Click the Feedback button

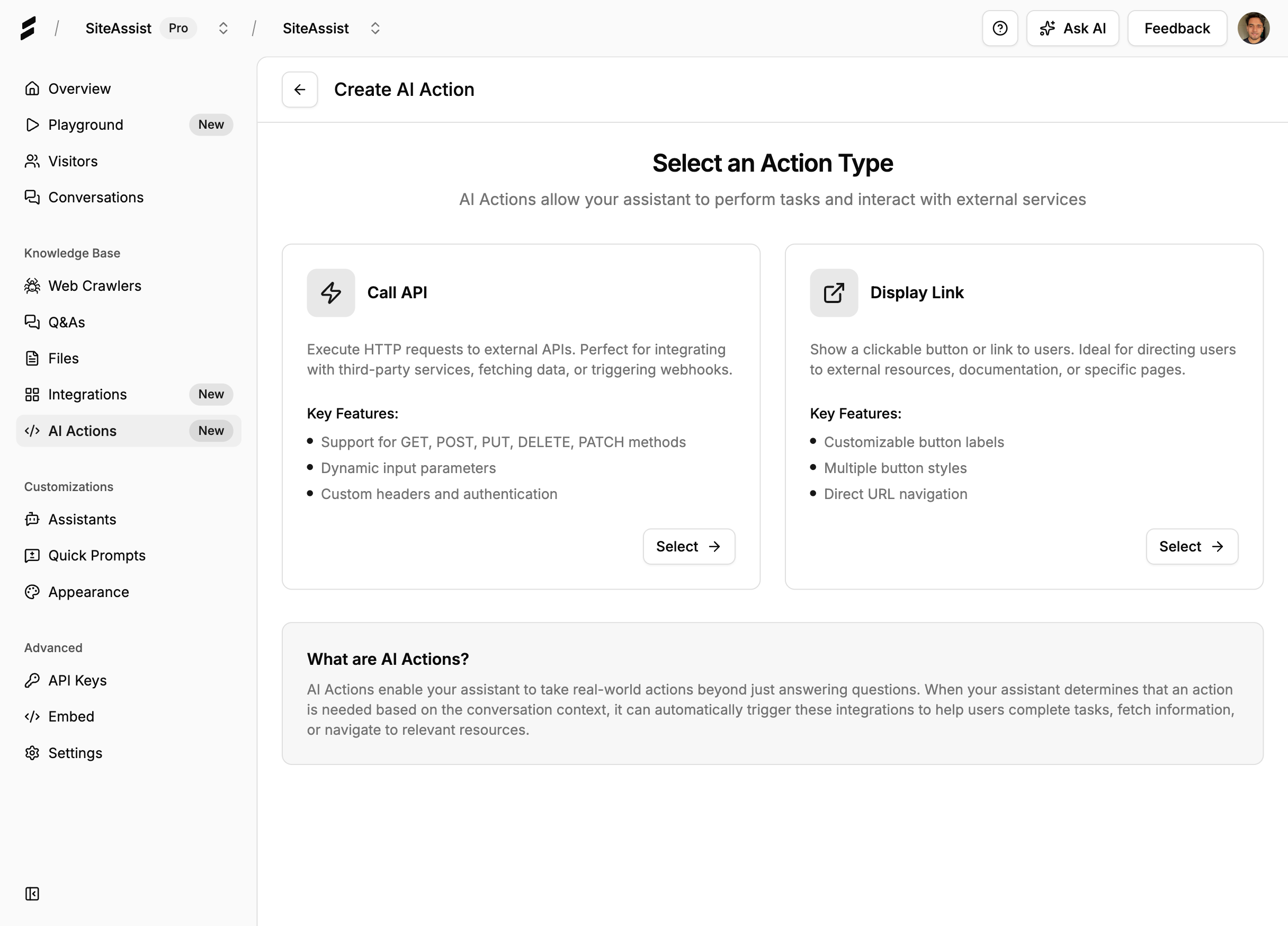click(x=1177, y=29)
